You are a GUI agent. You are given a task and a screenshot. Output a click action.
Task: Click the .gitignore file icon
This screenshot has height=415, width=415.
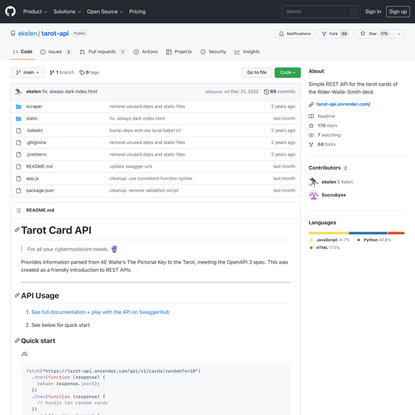point(19,143)
